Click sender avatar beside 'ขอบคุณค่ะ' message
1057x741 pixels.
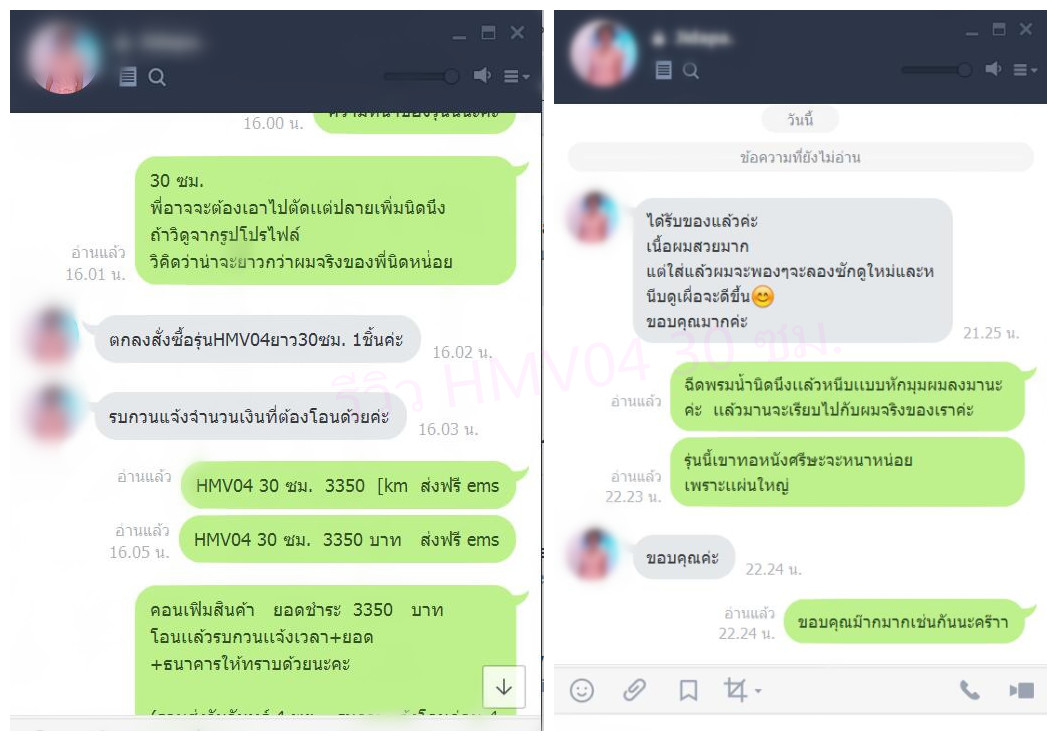click(594, 554)
